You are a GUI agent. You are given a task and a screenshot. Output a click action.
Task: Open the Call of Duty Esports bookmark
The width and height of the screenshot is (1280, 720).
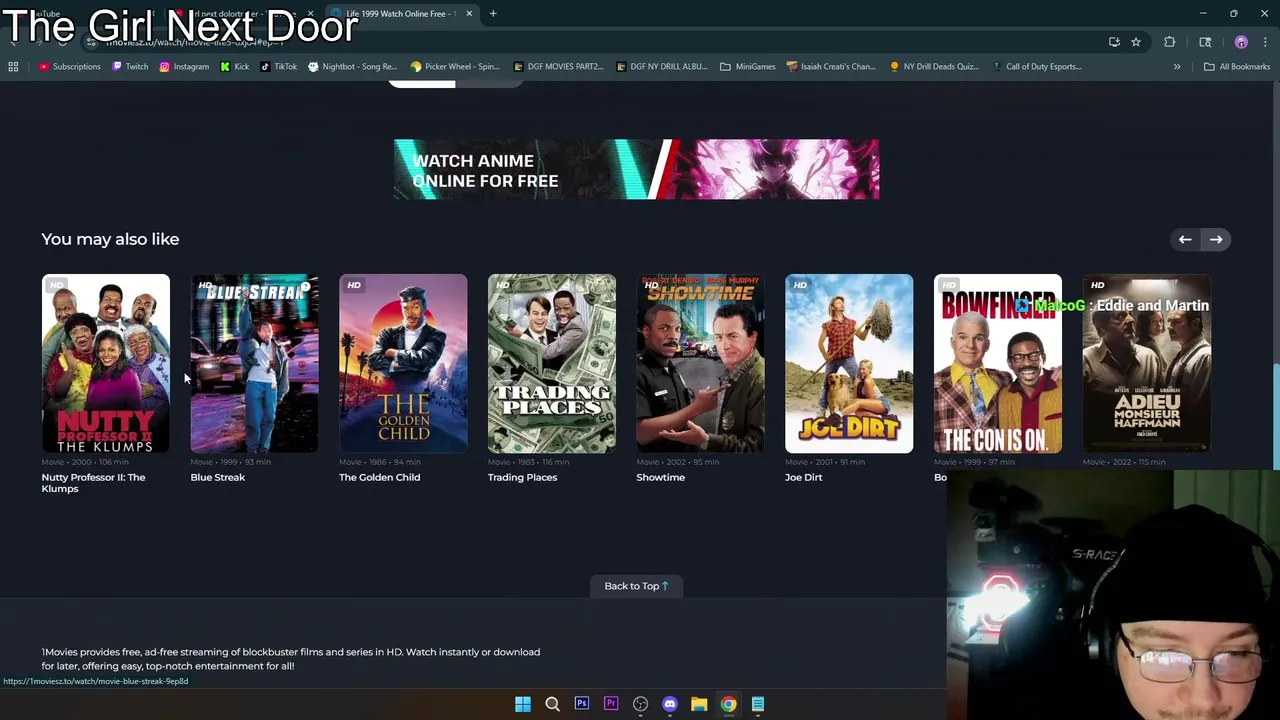[x=1037, y=67]
